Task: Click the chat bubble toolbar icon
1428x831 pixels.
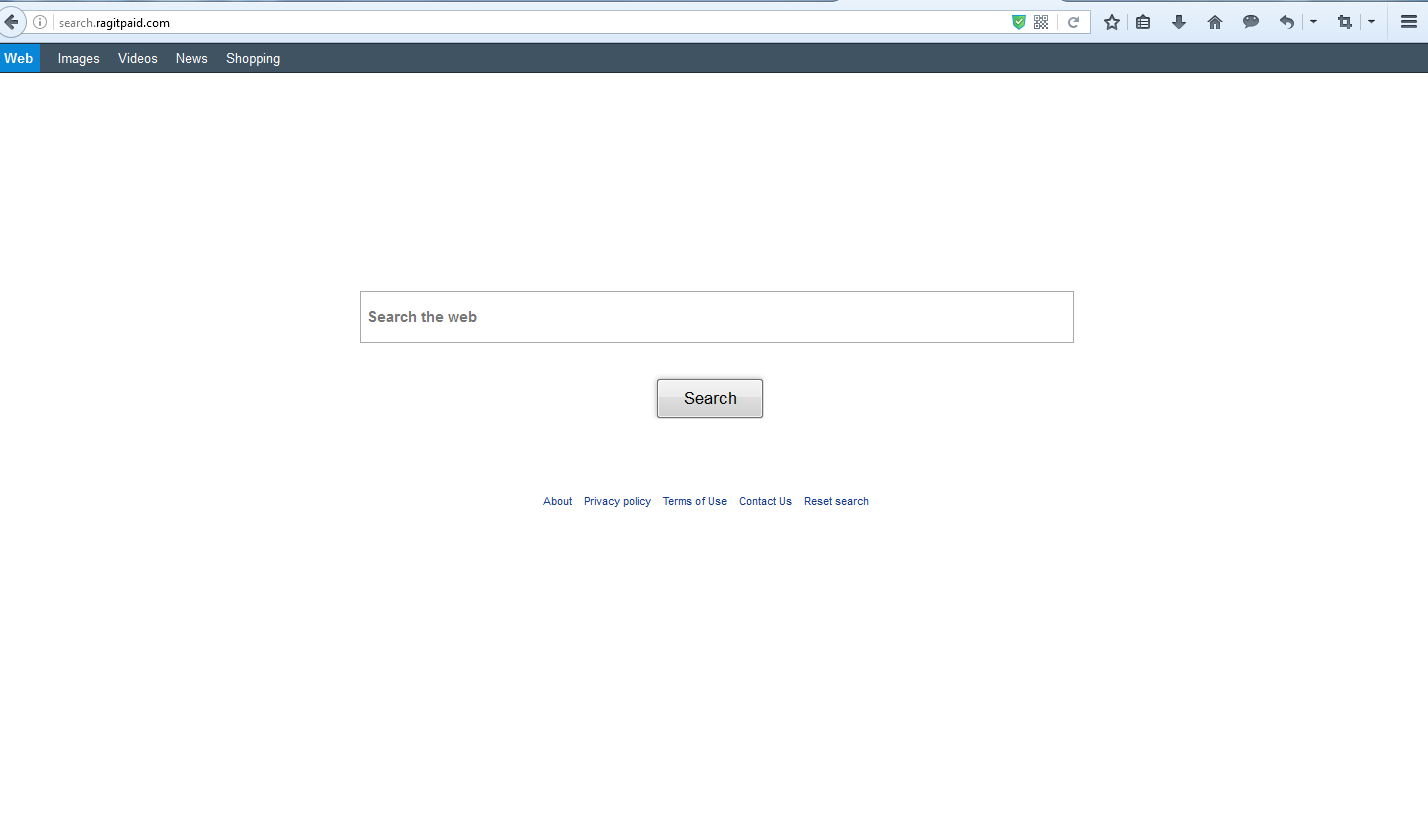Action: pos(1251,22)
